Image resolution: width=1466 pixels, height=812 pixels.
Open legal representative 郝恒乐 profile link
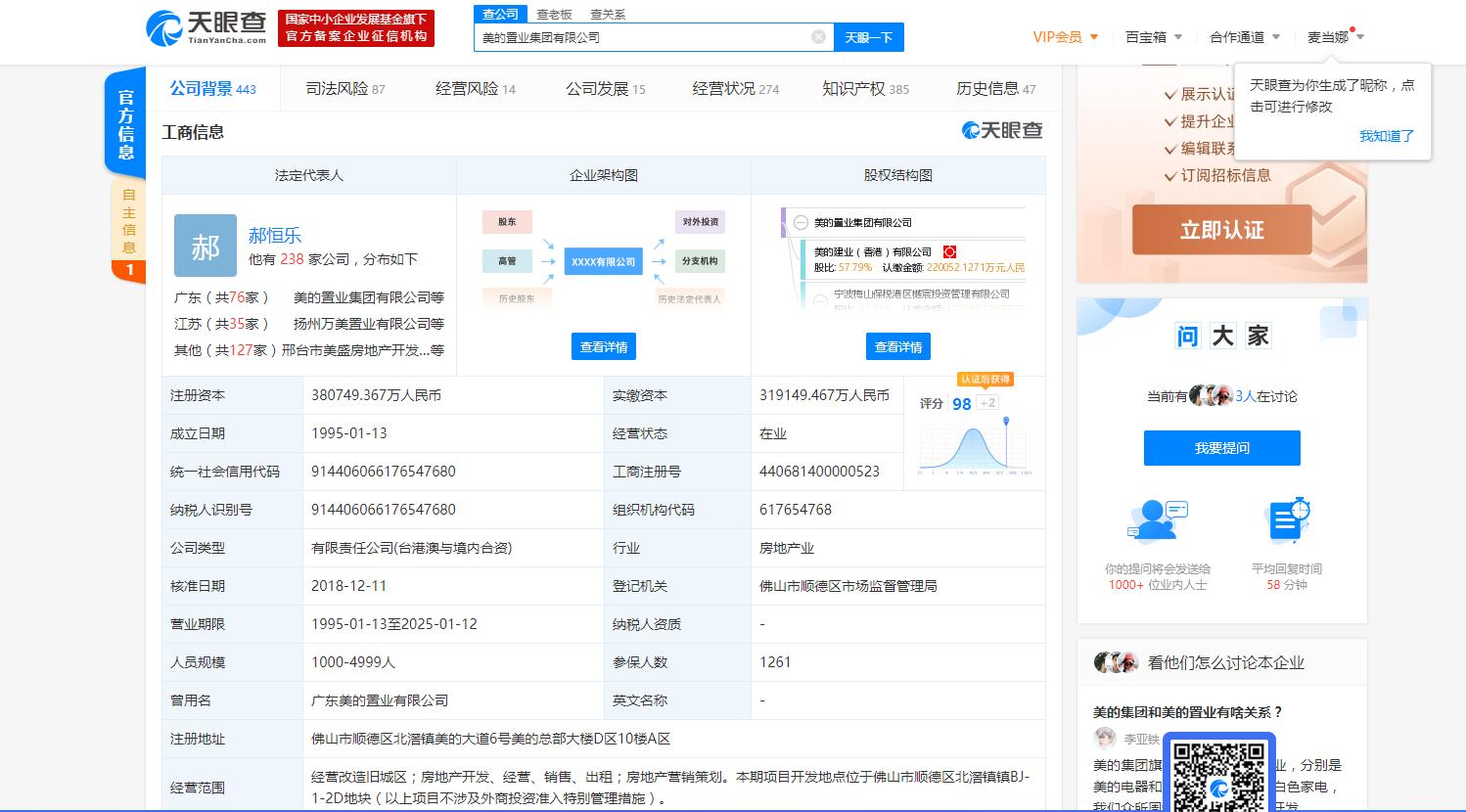[274, 235]
